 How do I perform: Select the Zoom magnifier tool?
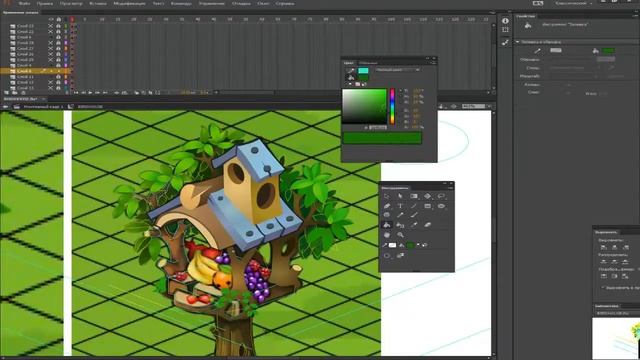tap(400, 235)
